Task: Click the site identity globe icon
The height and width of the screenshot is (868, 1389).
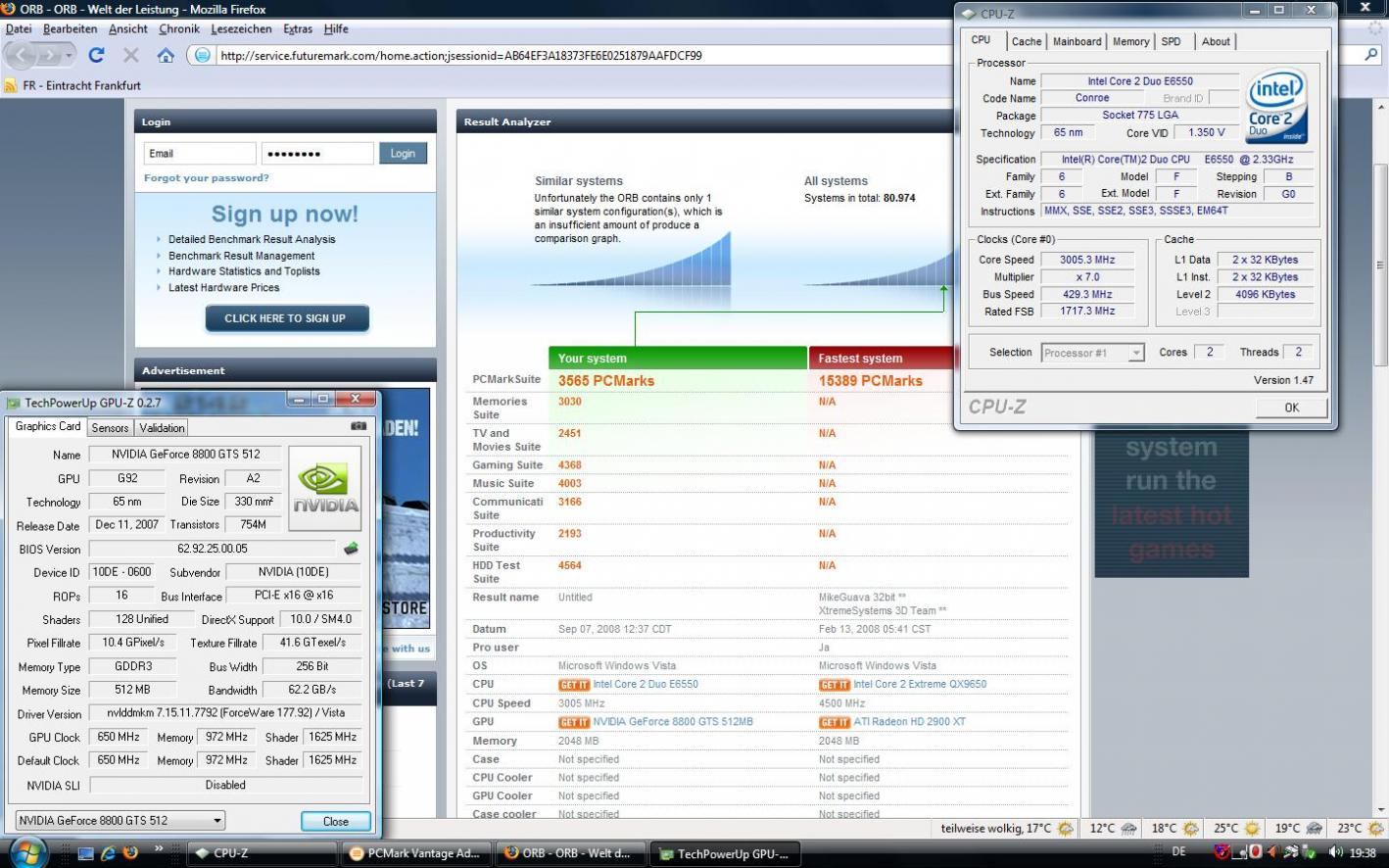Action: click(x=202, y=56)
